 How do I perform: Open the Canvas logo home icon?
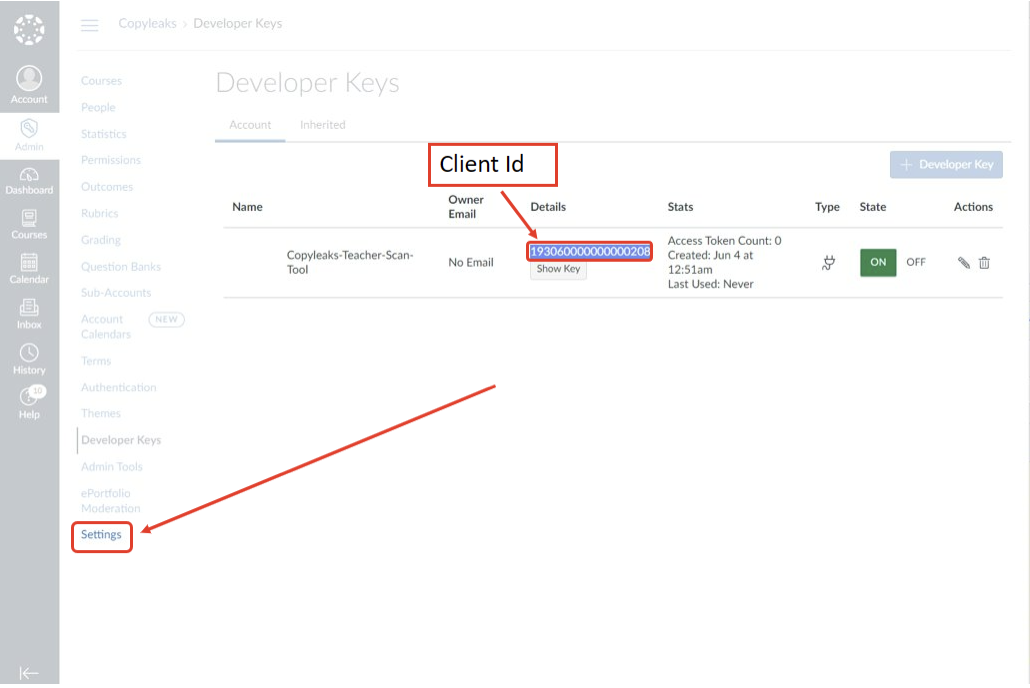coord(29,30)
